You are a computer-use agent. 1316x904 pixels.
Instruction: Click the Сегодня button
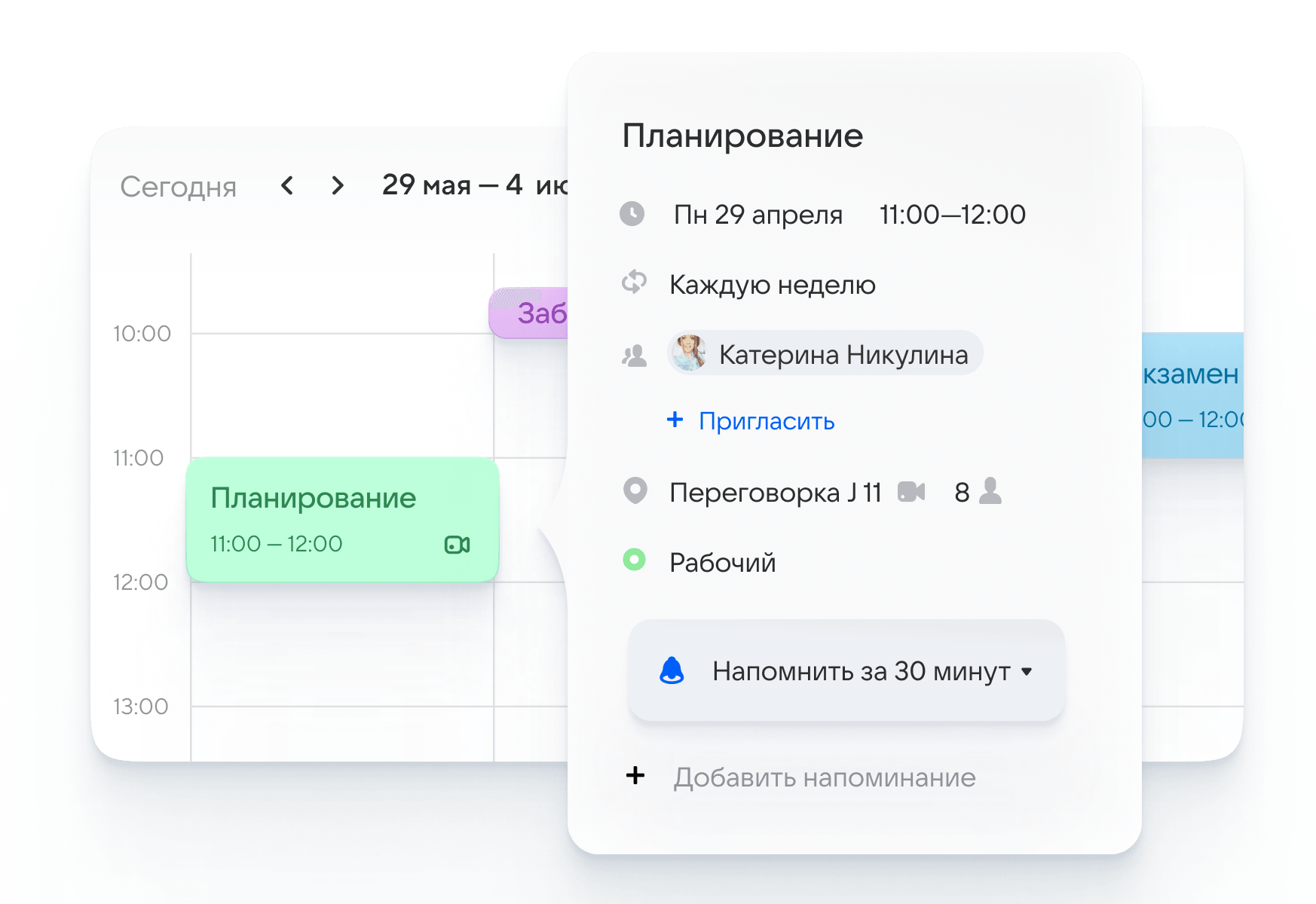pos(179,186)
